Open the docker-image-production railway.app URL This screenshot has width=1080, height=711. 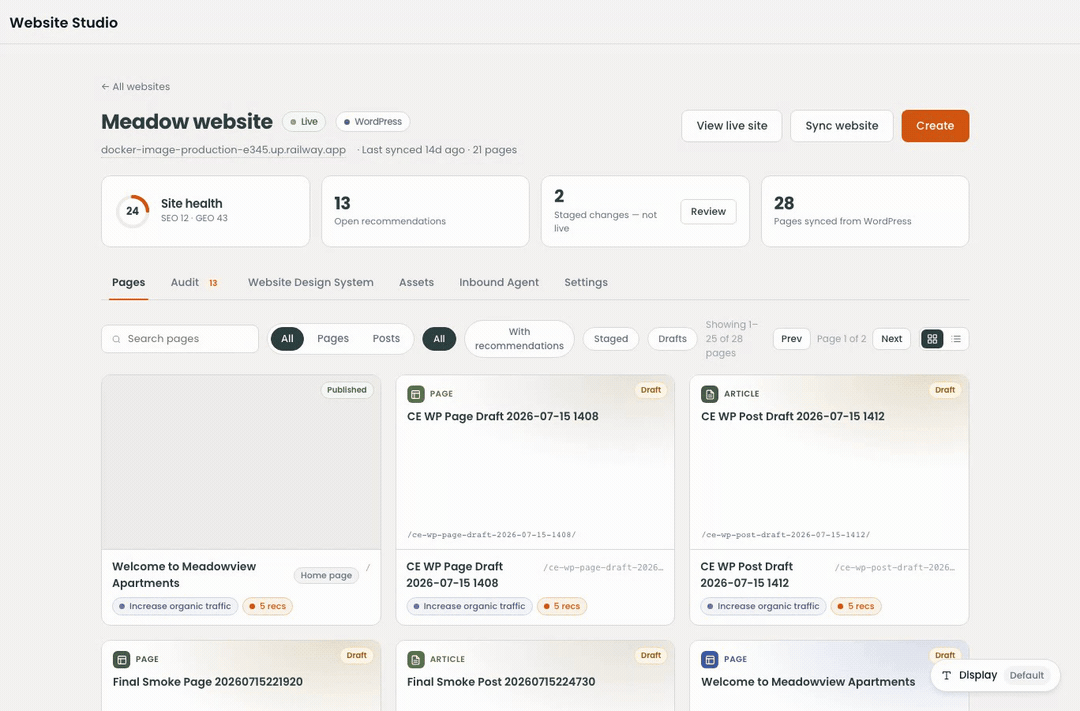point(223,150)
